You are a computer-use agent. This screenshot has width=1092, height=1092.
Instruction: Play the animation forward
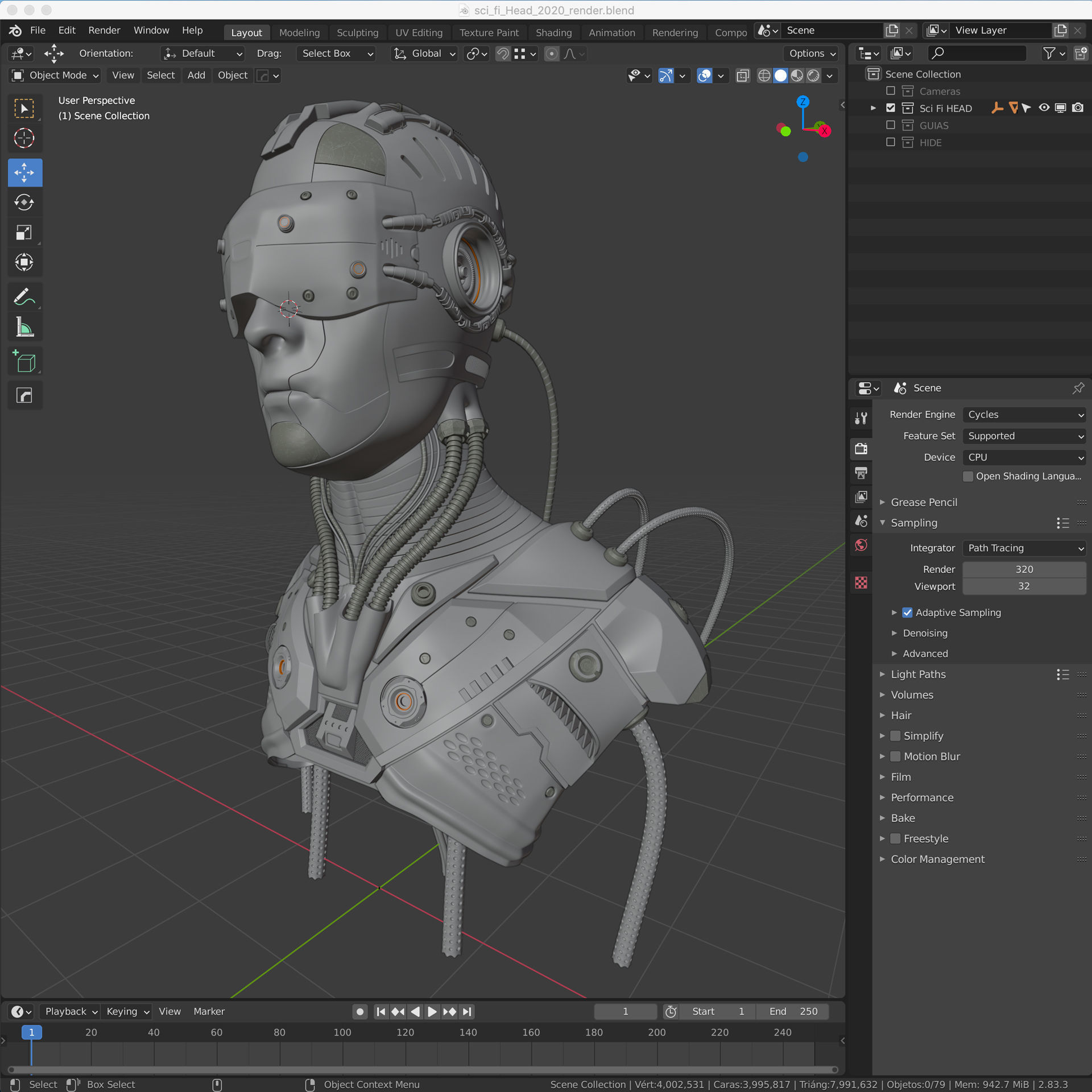coord(432,1012)
